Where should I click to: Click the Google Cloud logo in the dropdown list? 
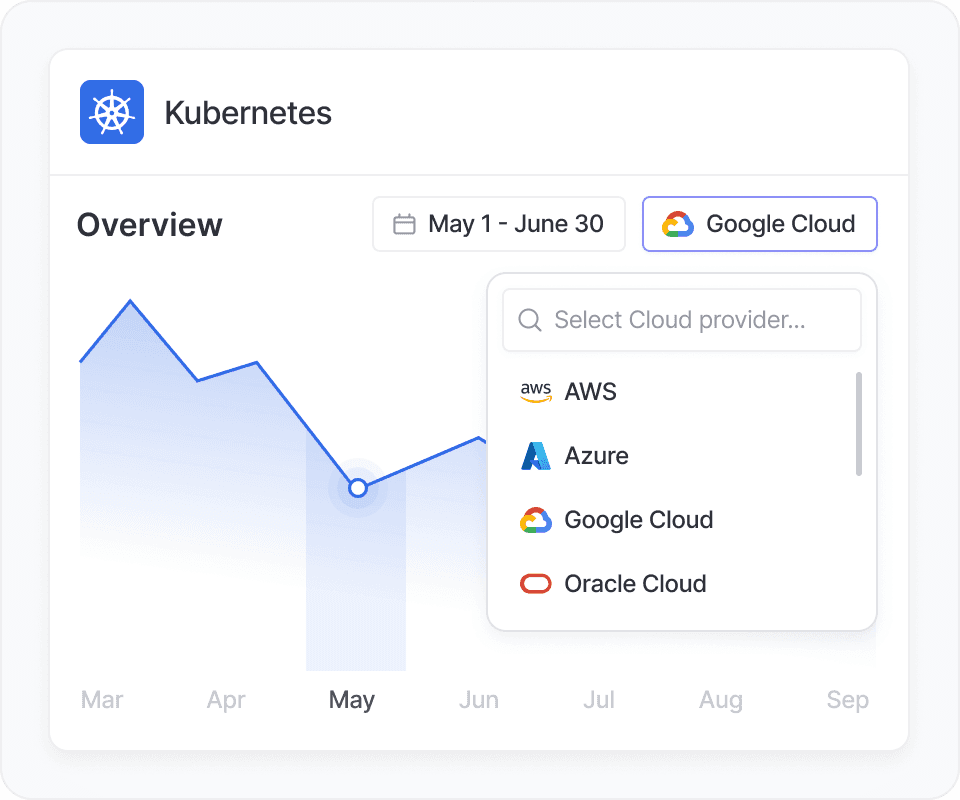(x=536, y=520)
